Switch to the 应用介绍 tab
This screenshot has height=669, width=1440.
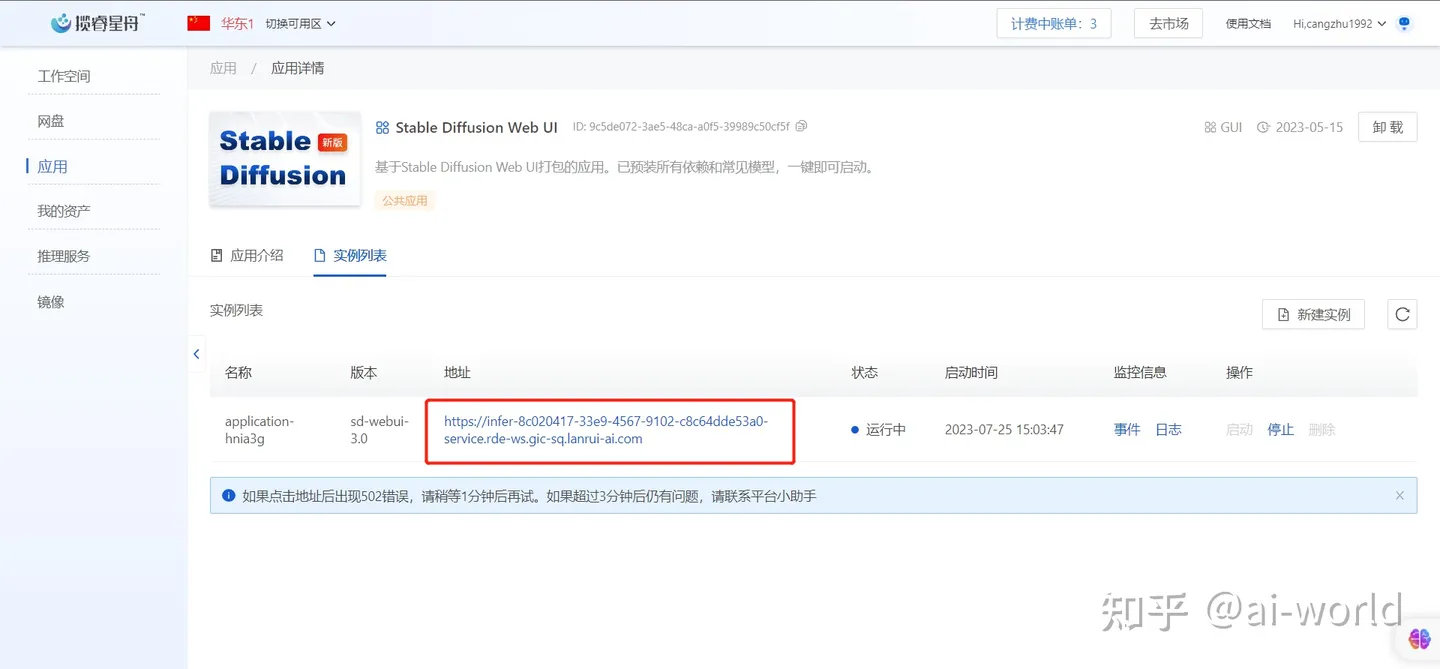pyautogui.click(x=248, y=255)
